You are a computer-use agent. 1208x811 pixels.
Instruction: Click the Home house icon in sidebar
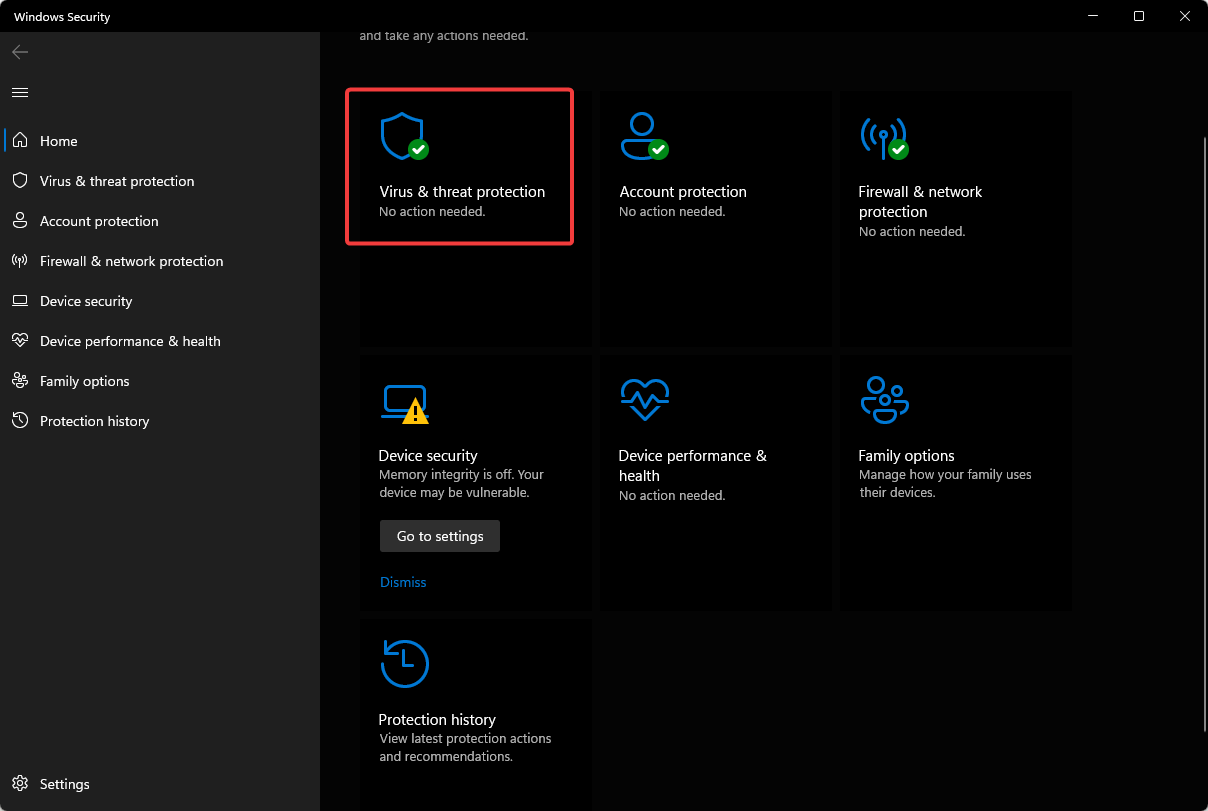(x=20, y=141)
